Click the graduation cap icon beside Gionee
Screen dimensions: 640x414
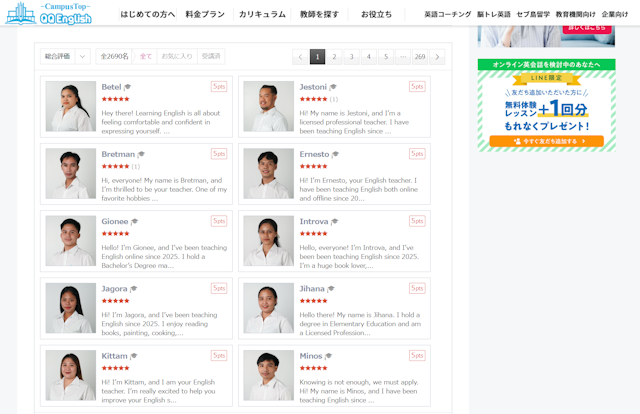(x=134, y=222)
